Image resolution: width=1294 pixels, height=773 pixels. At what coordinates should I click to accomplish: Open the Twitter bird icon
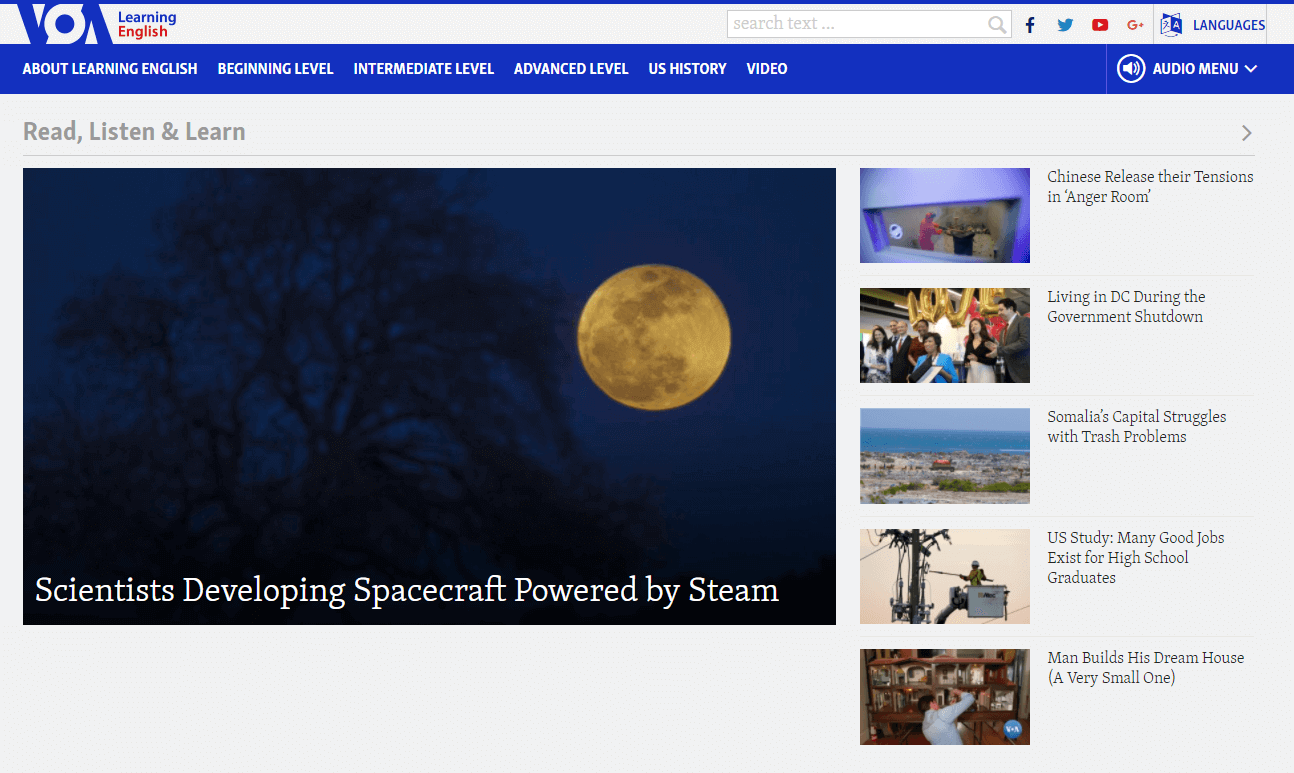tap(1065, 25)
